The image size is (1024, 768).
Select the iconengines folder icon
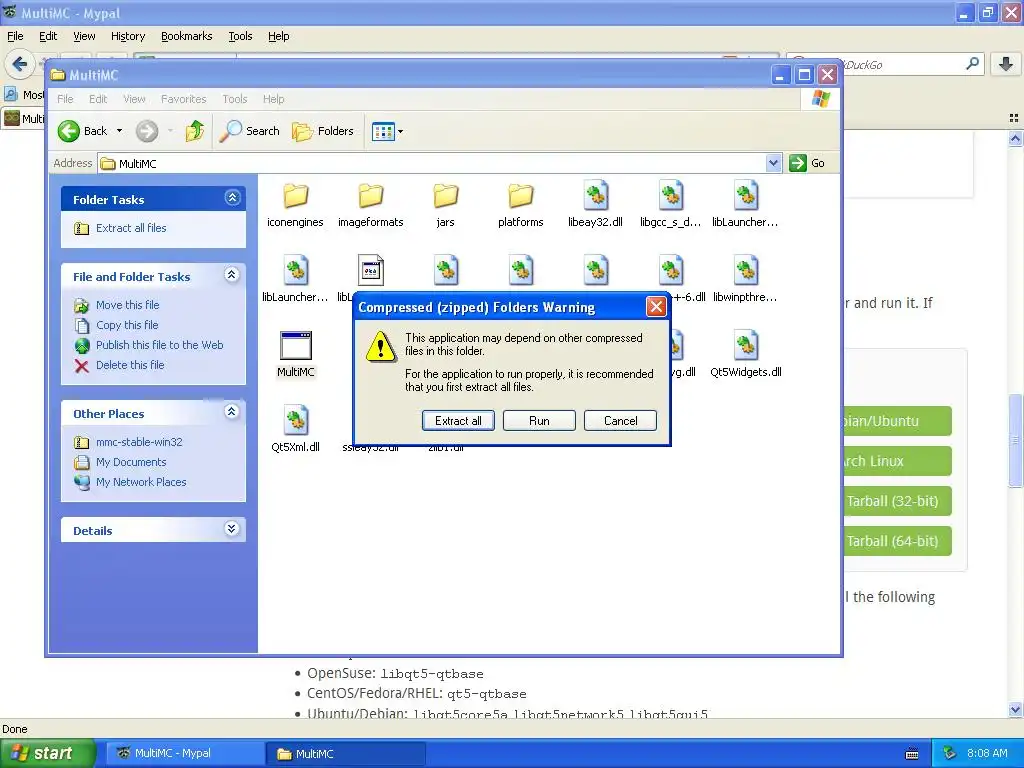(x=295, y=195)
